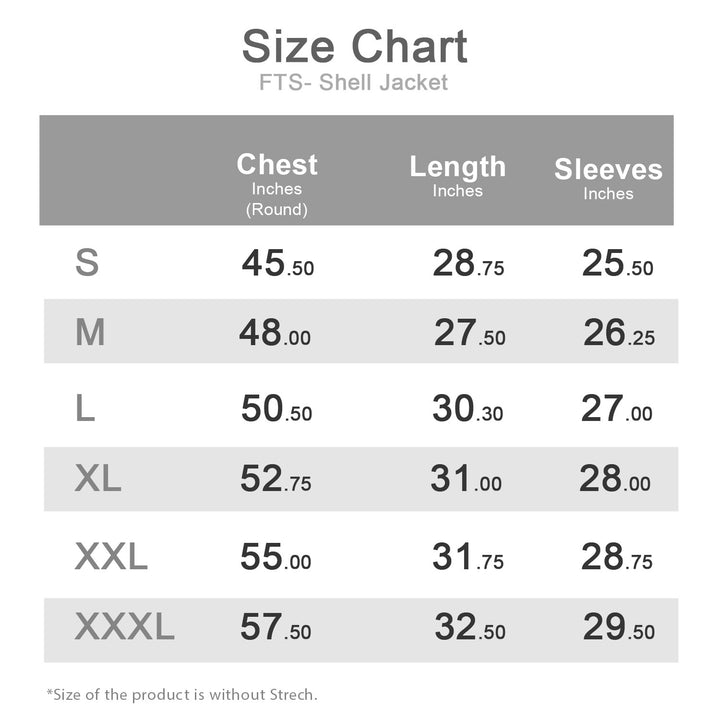Click the footnote about product stretch
Screen dimensions: 720x720
click(182, 693)
